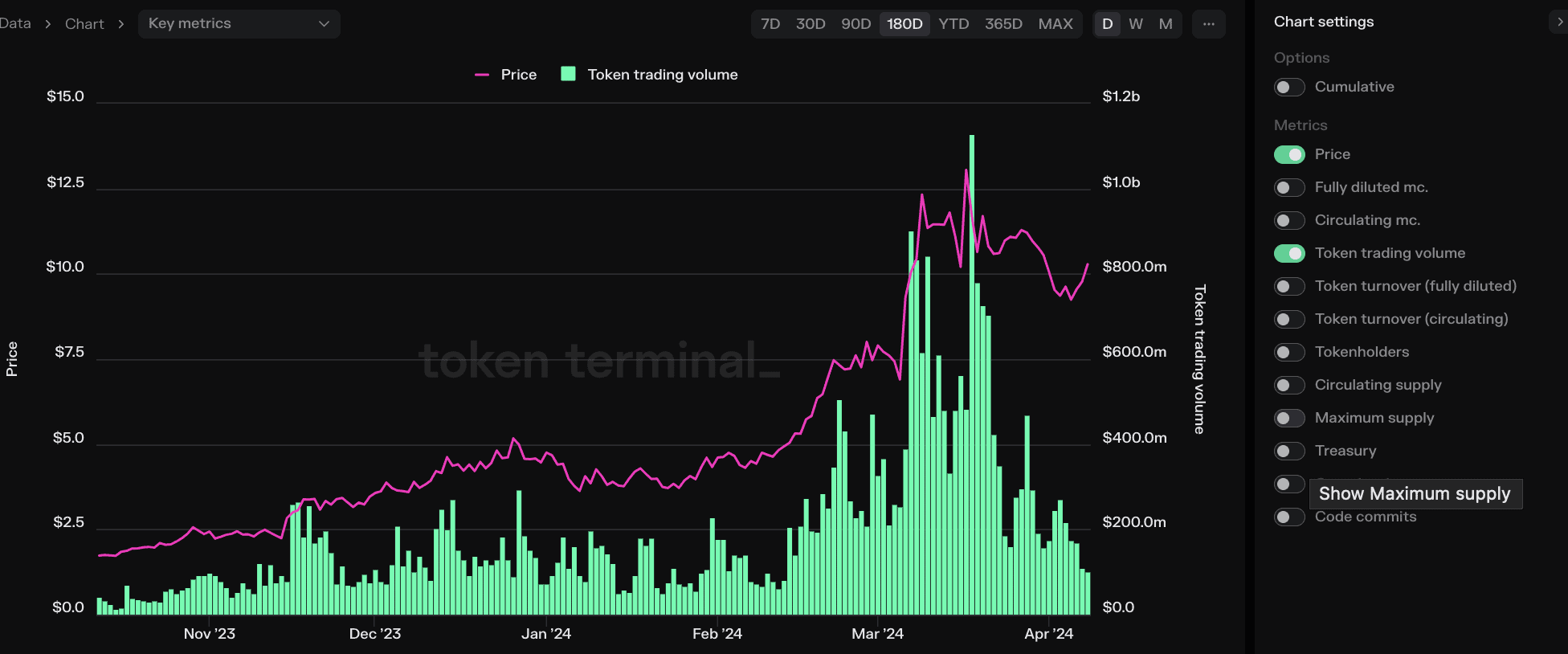Show the MAX time range
The image size is (1568, 654).
click(1056, 24)
